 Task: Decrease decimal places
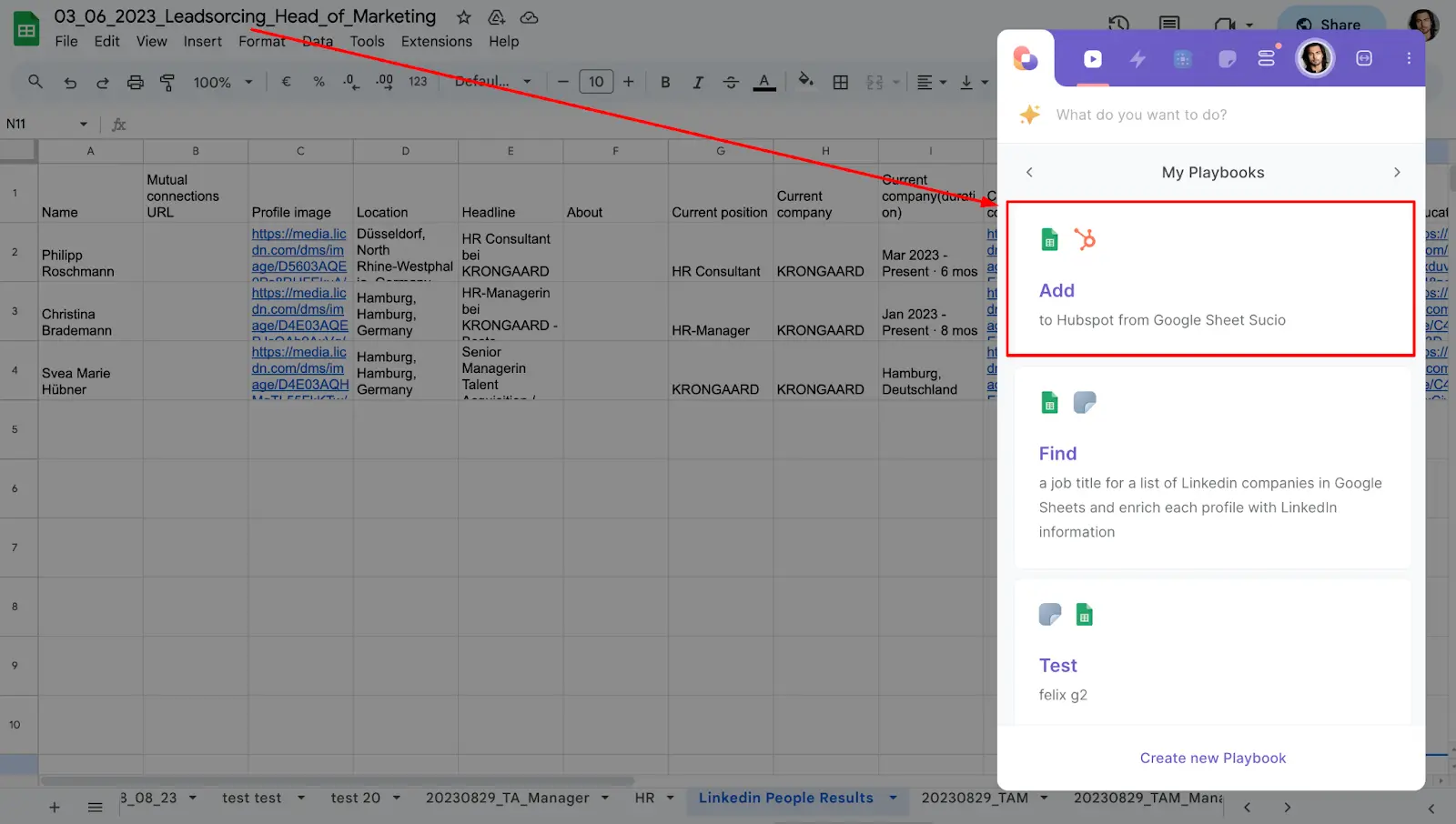pos(351,82)
